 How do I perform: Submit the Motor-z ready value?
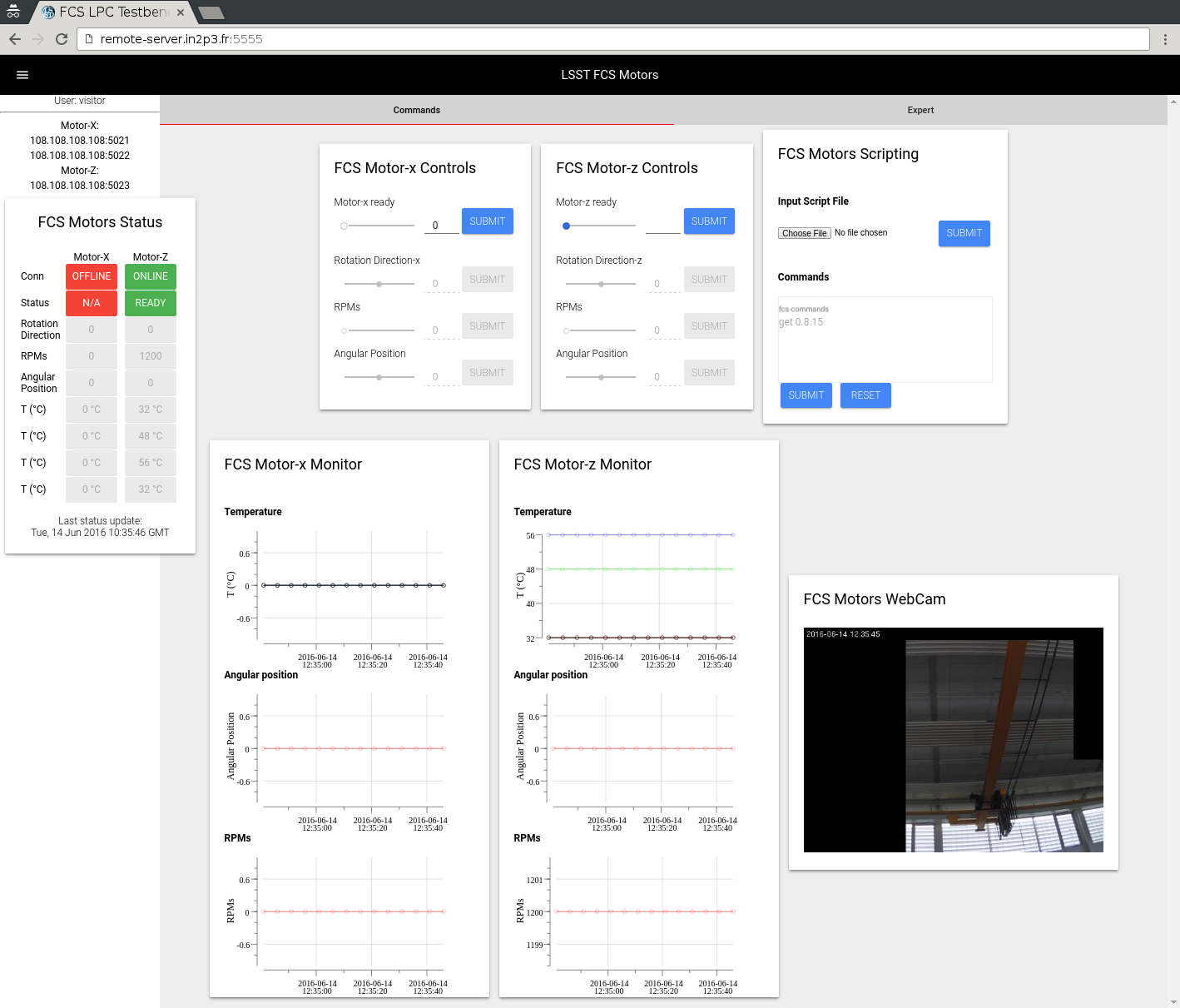(709, 221)
